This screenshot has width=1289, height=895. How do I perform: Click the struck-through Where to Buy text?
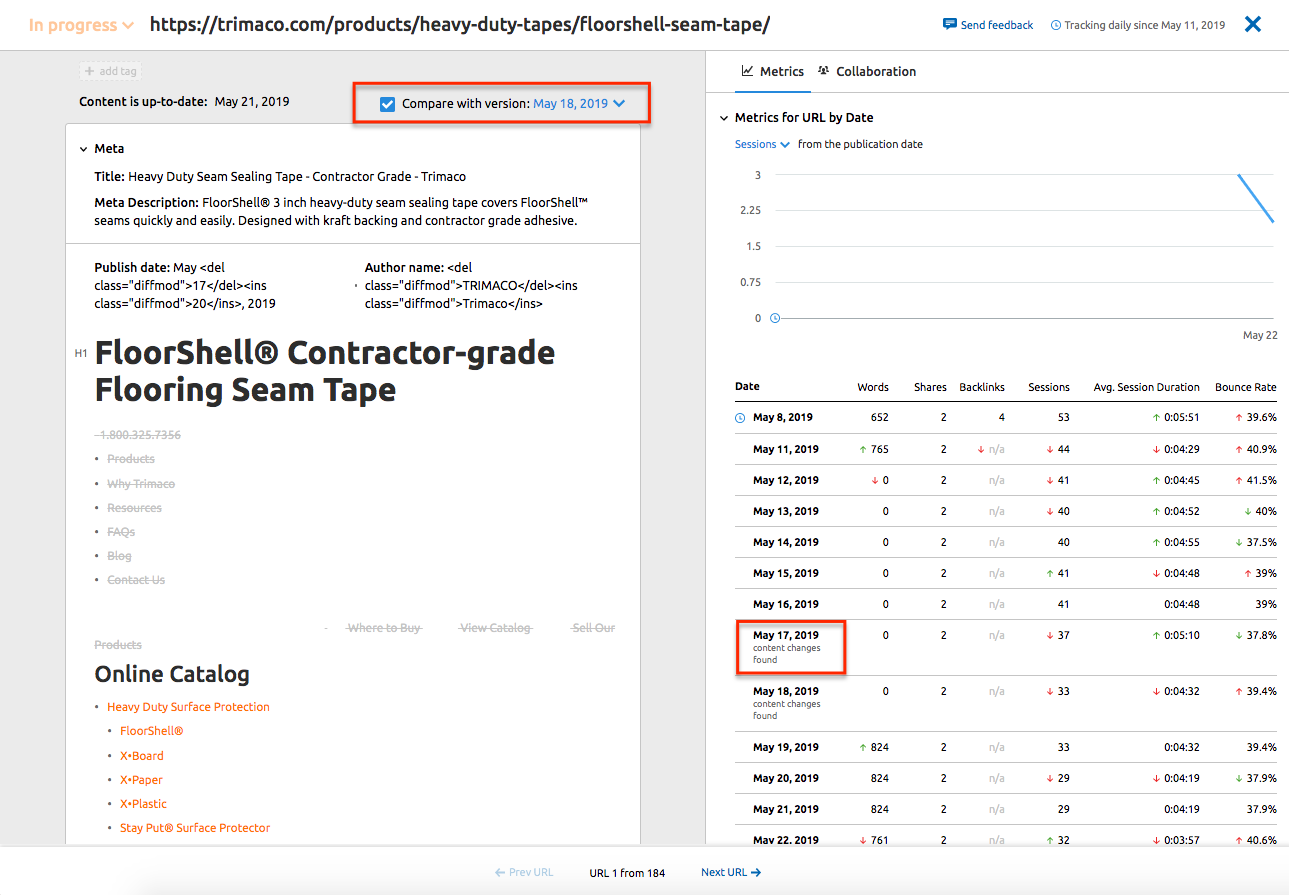[x=384, y=628]
